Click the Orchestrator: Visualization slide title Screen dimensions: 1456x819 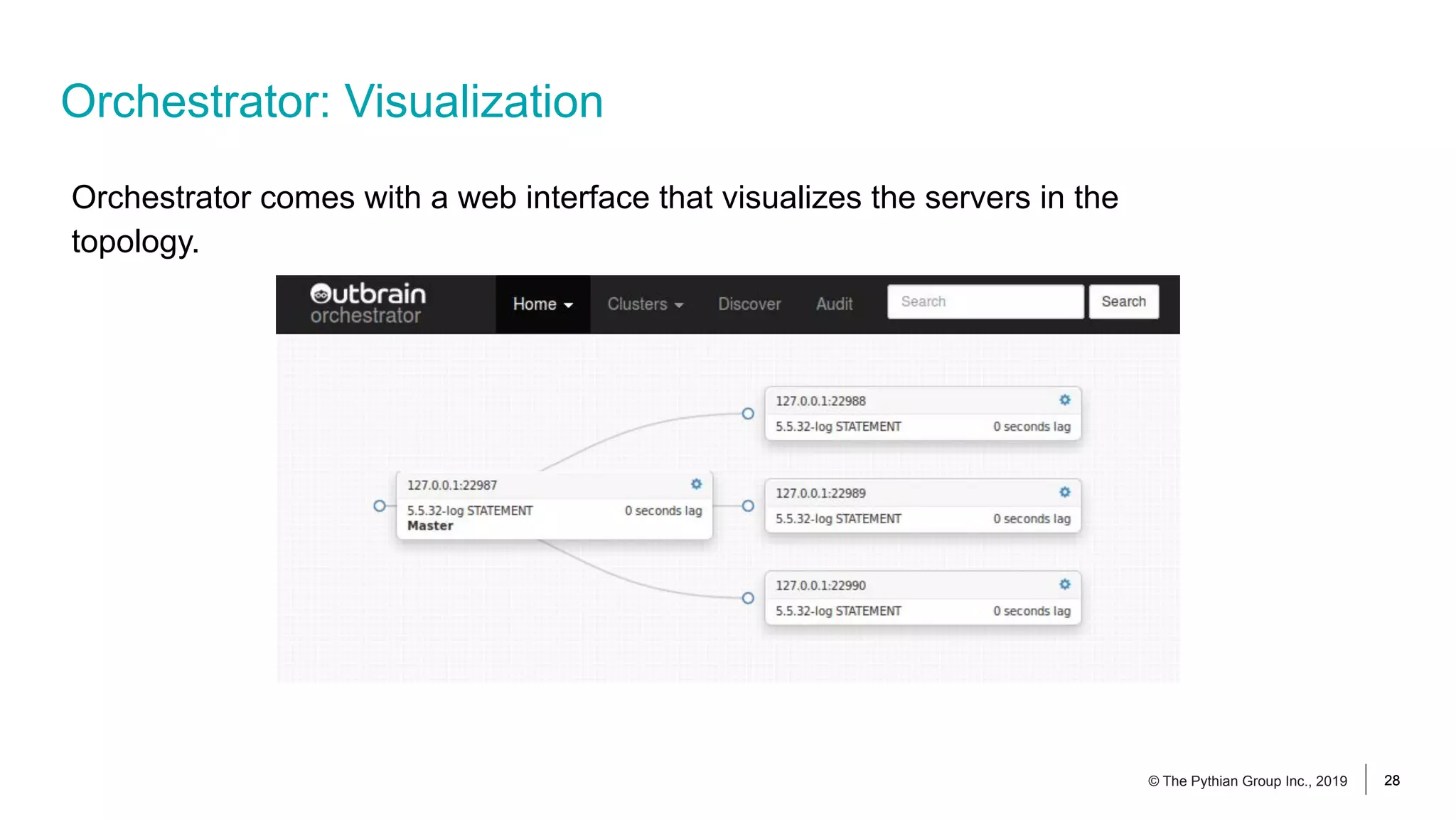point(332,101)
